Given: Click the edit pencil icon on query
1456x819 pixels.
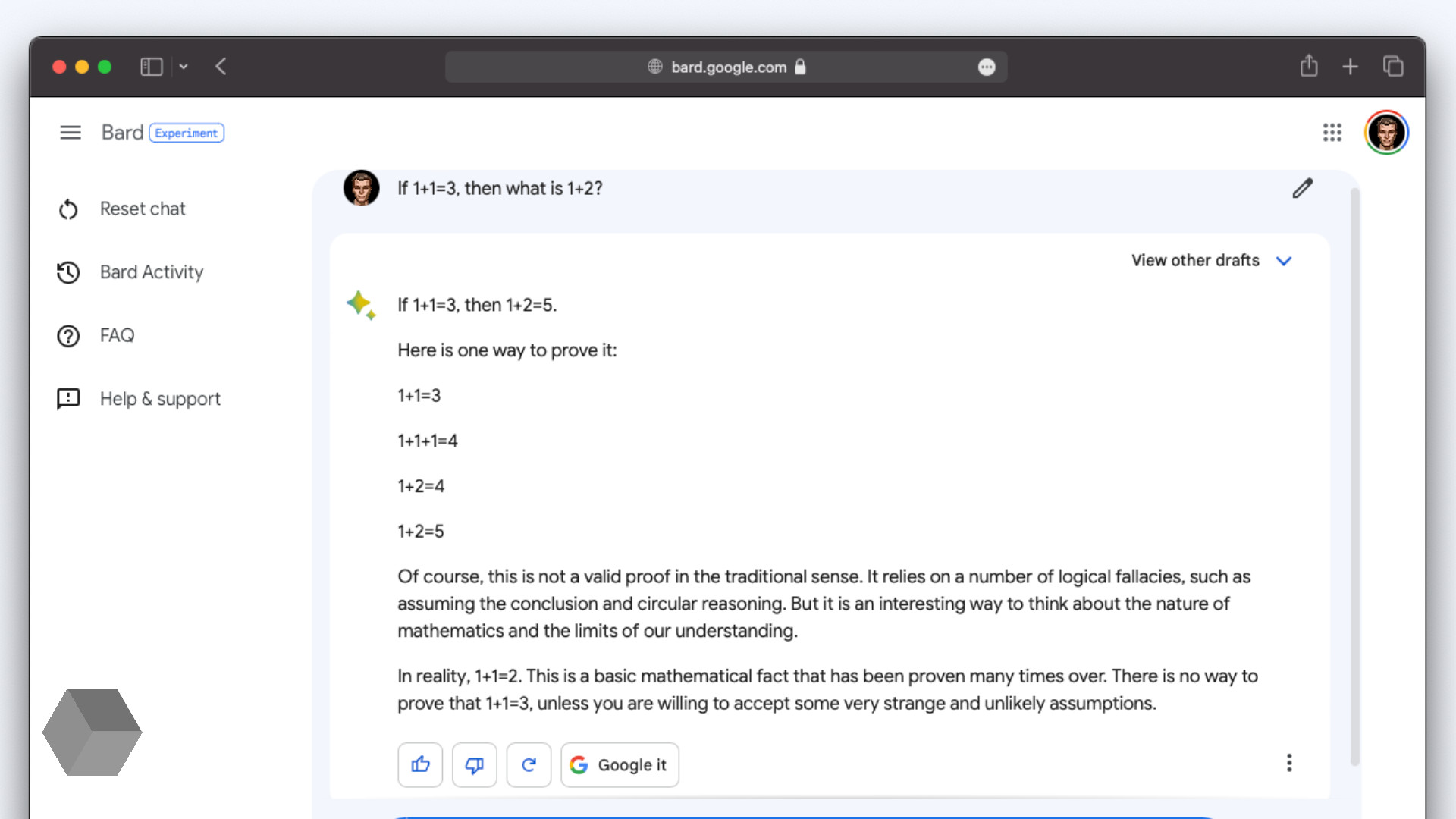Looking at the screenshot, I should tap(1301, 188).
